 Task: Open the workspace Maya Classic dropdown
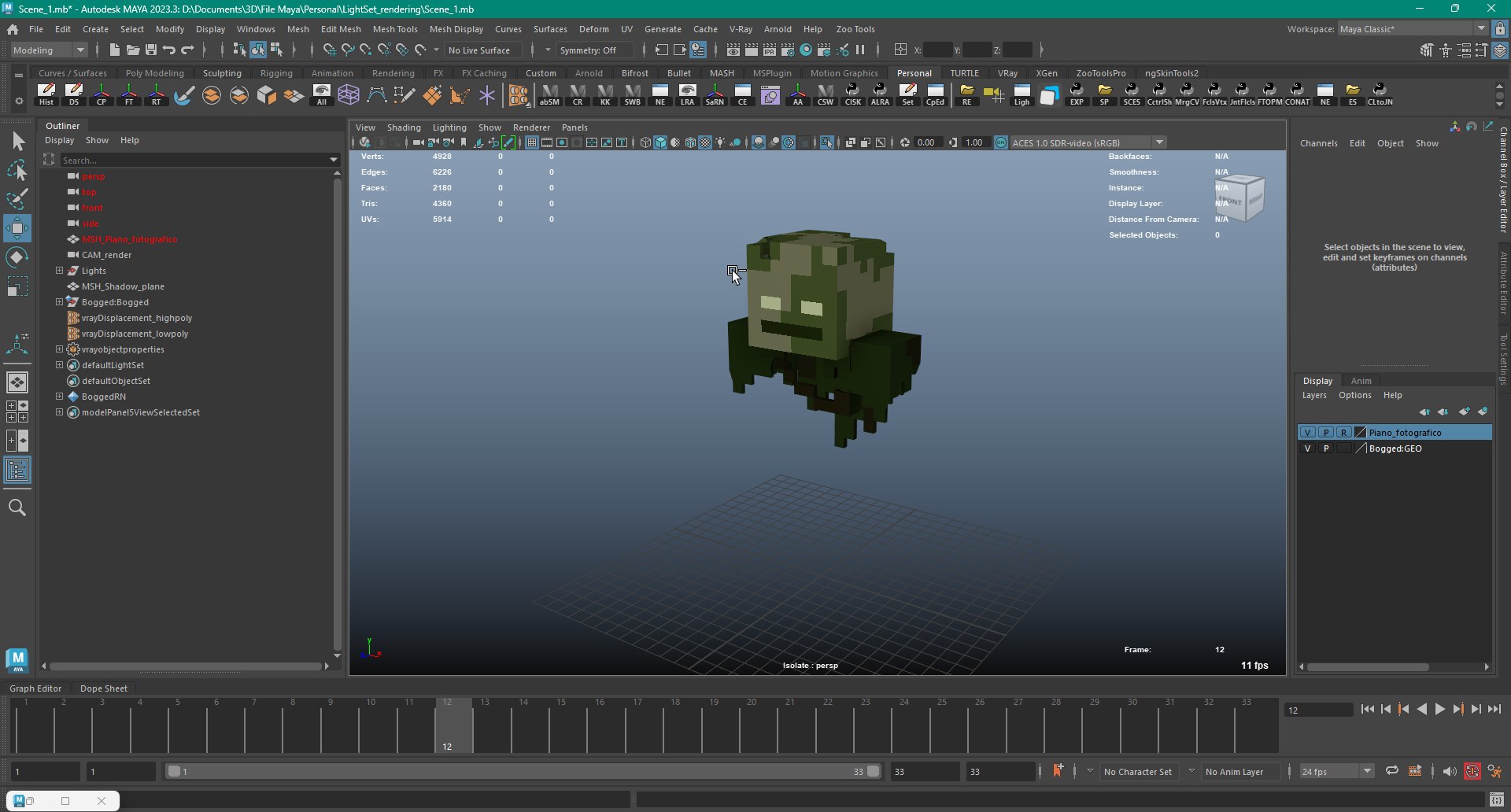pyautogui.click(x=1413, y=29)
